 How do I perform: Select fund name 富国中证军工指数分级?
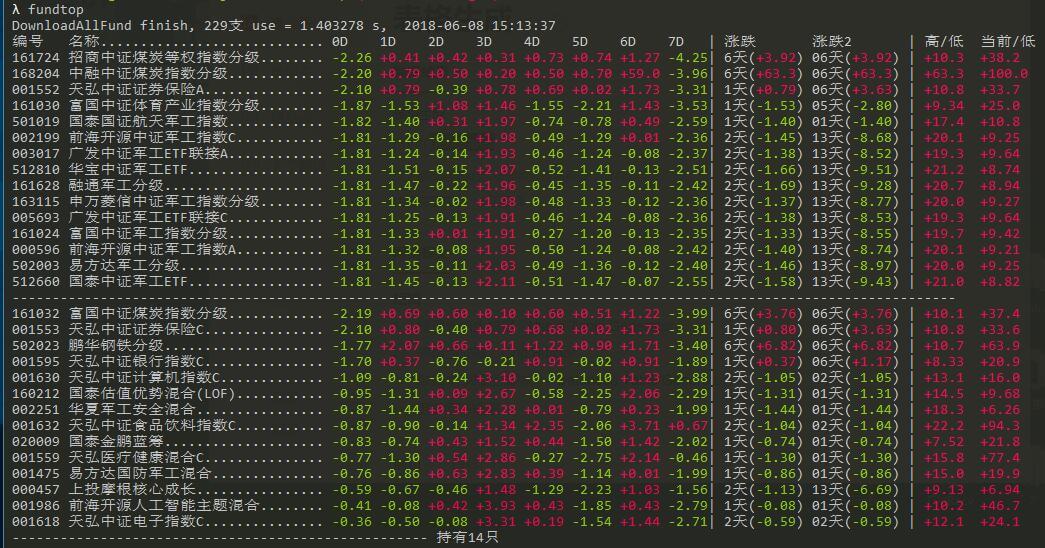click(x=148, y=234)
